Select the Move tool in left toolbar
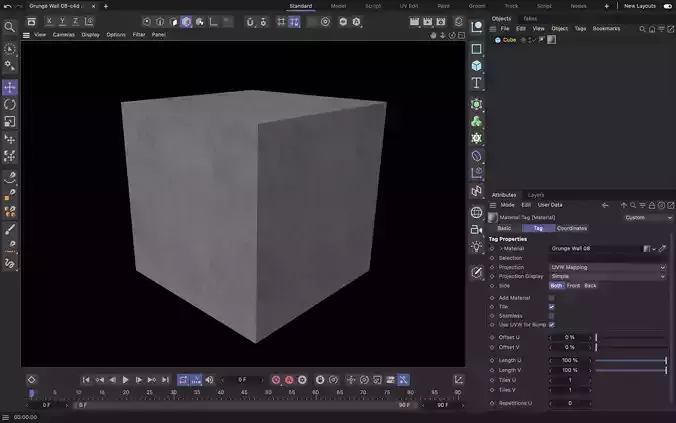 (9, 87)
